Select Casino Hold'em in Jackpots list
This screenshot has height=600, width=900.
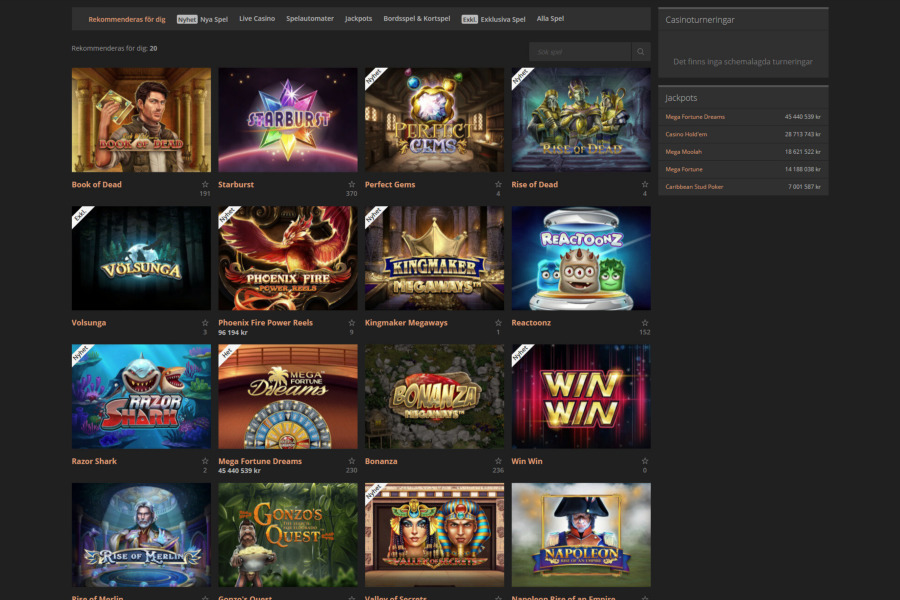click(x=686, y=134)
